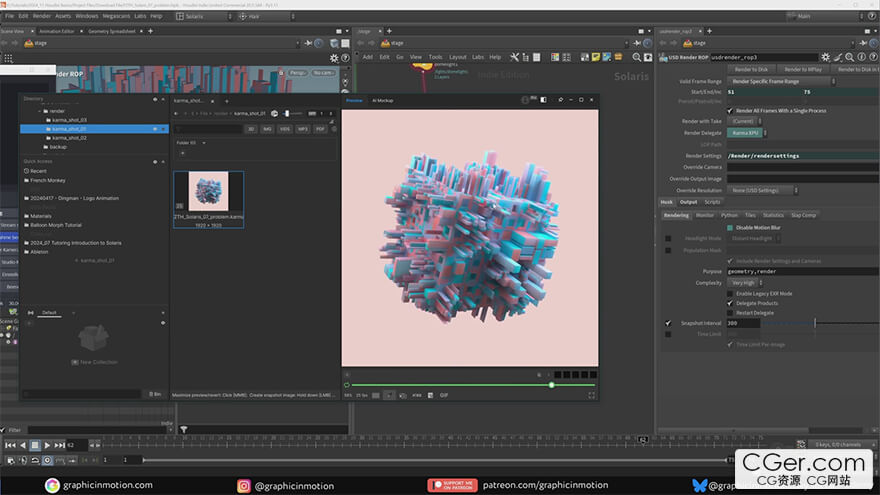Enable the Disable Motion Blur checkbox
Screen dimensions: 880x495
pyautogui.click(x=732, y=227)
